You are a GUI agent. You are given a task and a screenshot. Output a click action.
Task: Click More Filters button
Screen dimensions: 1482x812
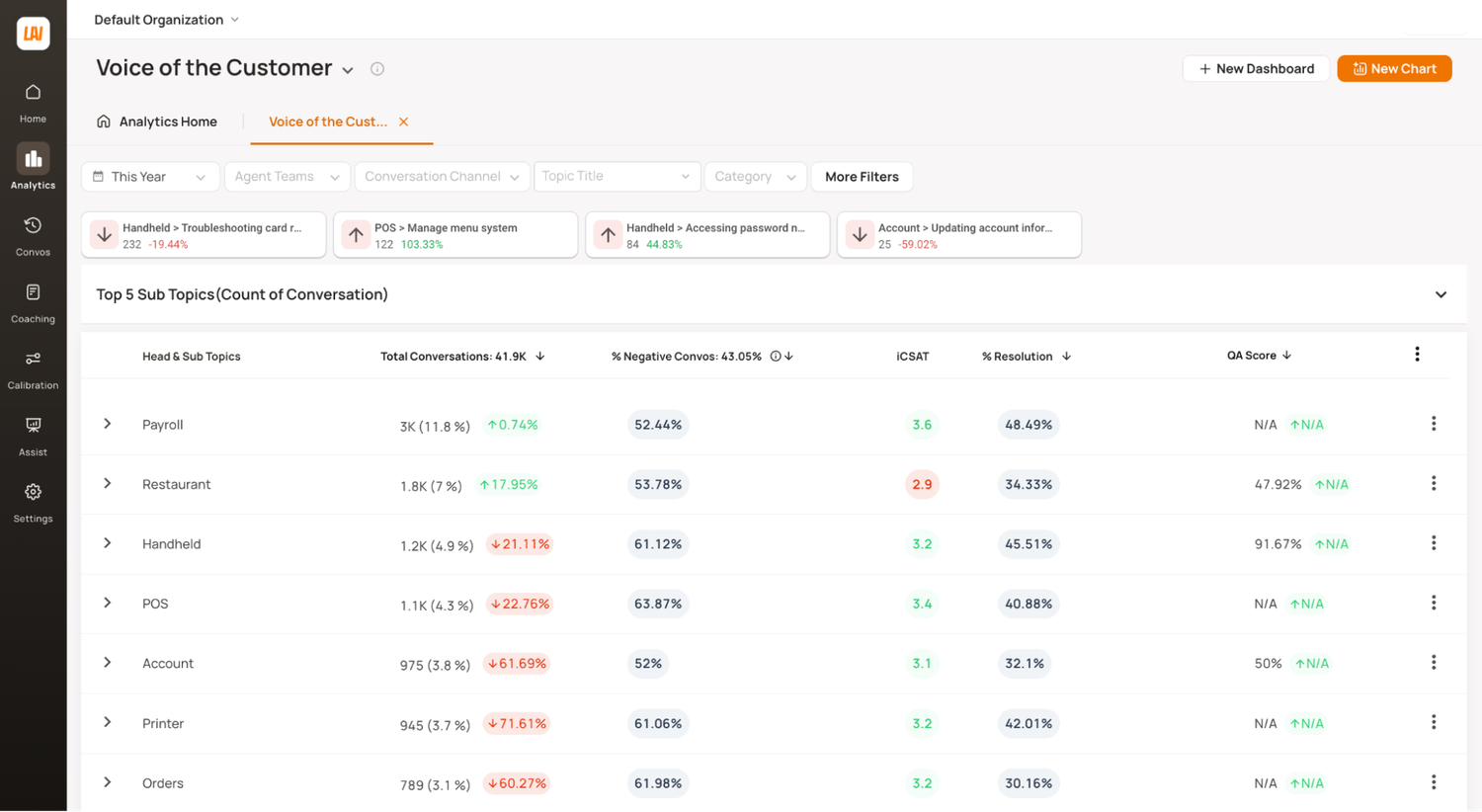862,177
